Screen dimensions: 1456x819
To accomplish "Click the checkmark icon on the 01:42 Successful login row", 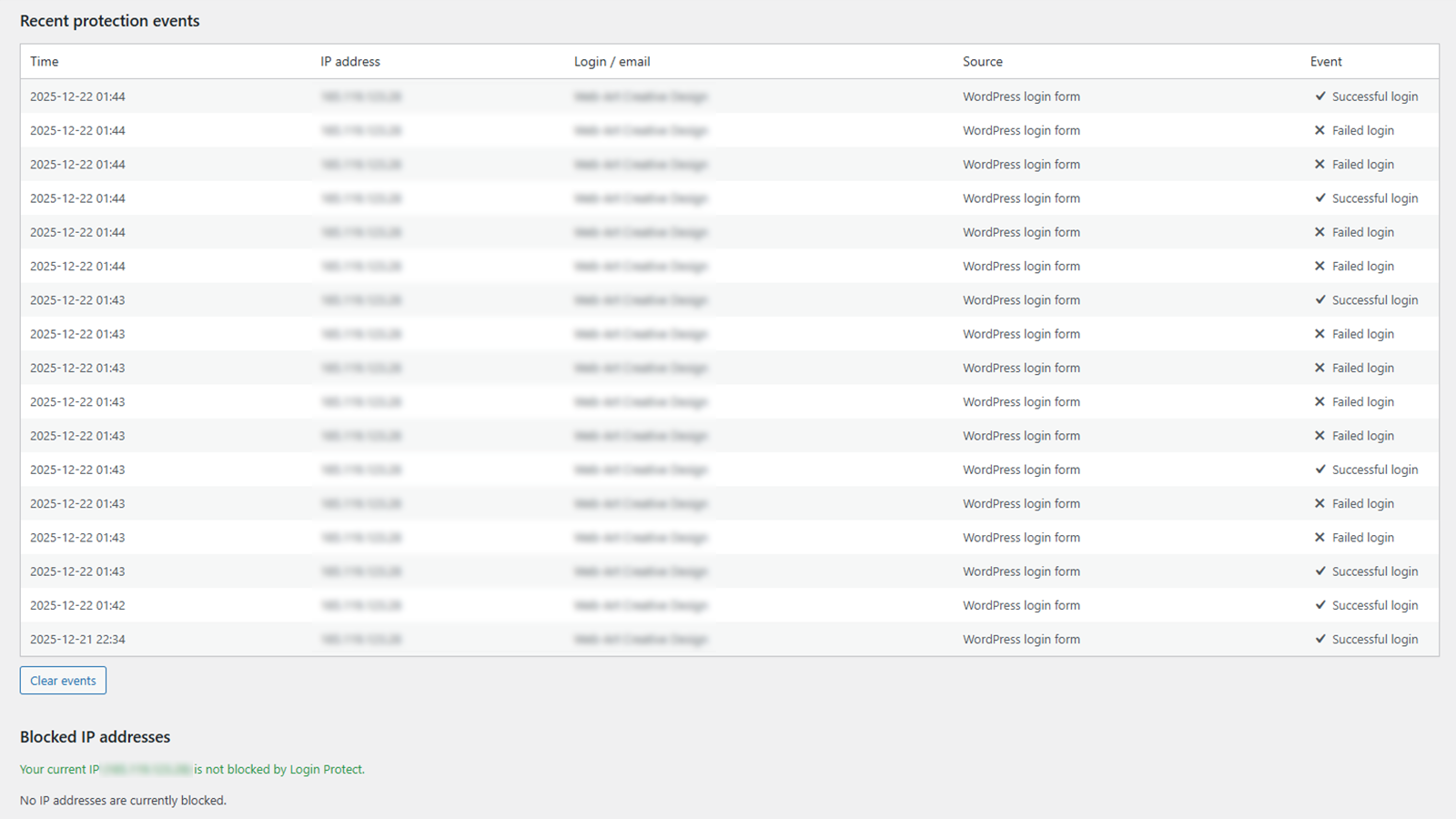I will point(1319,605).
